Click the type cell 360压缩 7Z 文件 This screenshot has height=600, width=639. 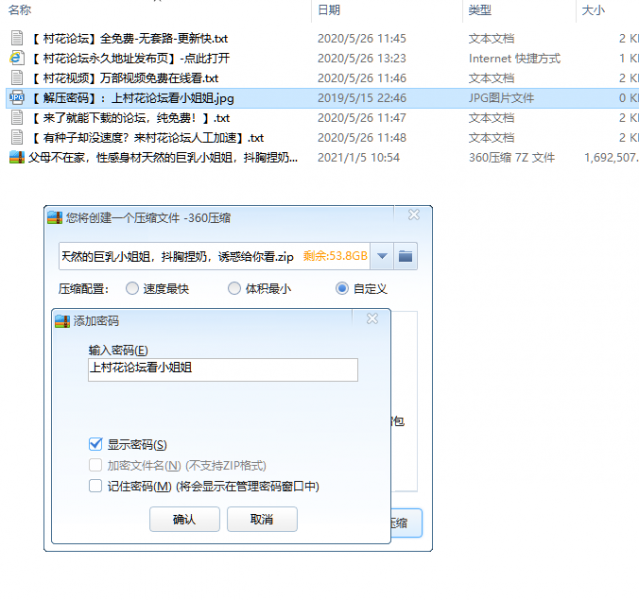pyautogui.click(x=512, y=157)
